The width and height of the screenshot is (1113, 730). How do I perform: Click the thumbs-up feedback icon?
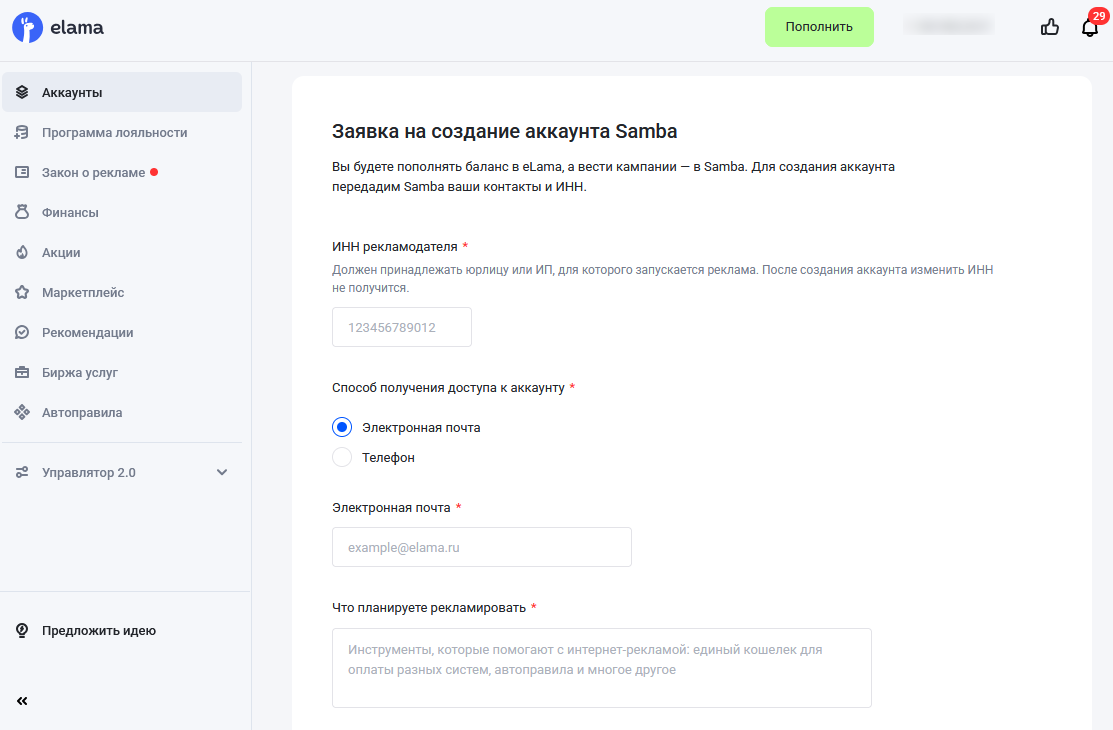(x=1049, y=27)
